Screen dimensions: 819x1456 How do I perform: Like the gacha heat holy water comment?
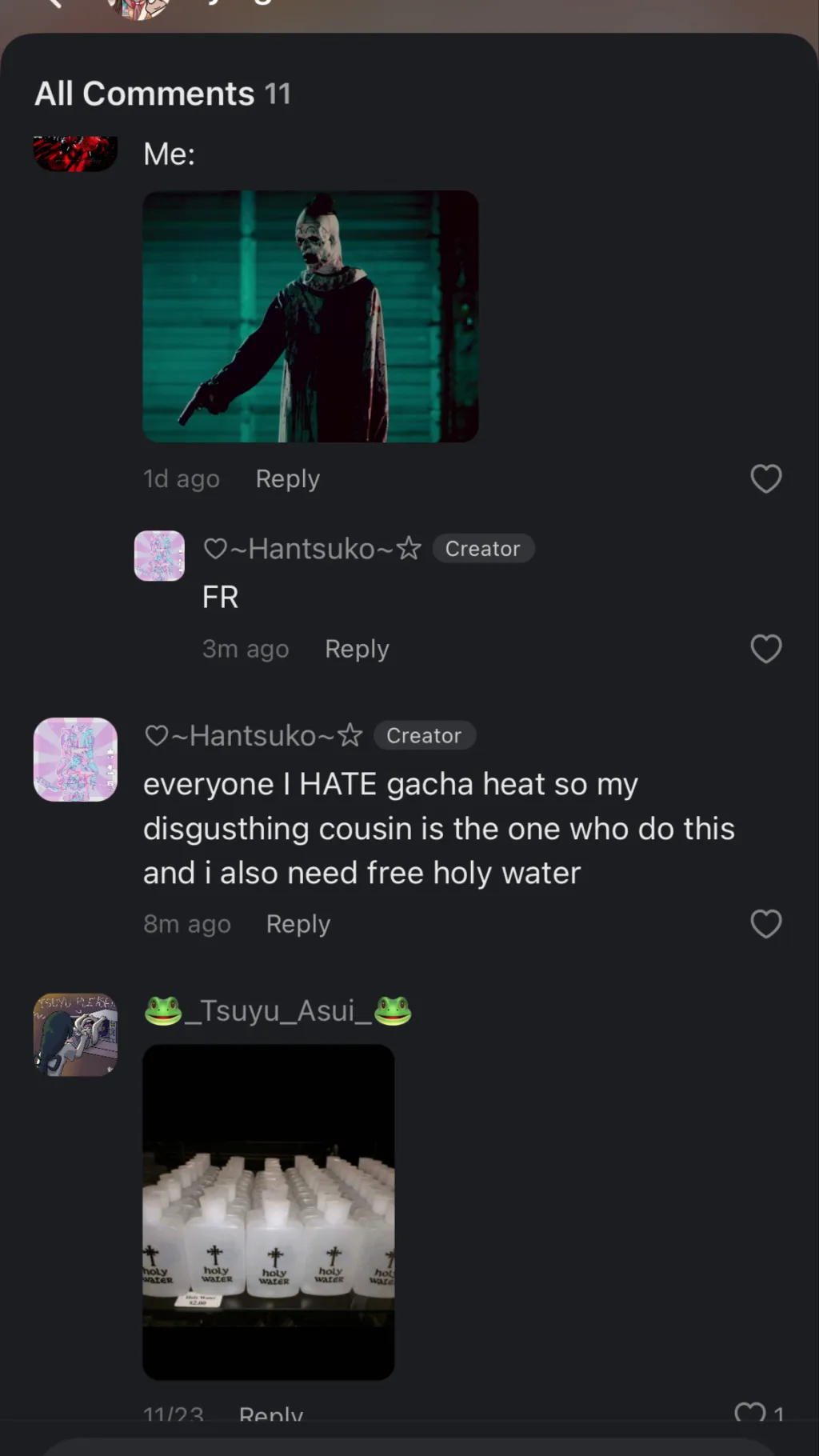tap(765, 924)
